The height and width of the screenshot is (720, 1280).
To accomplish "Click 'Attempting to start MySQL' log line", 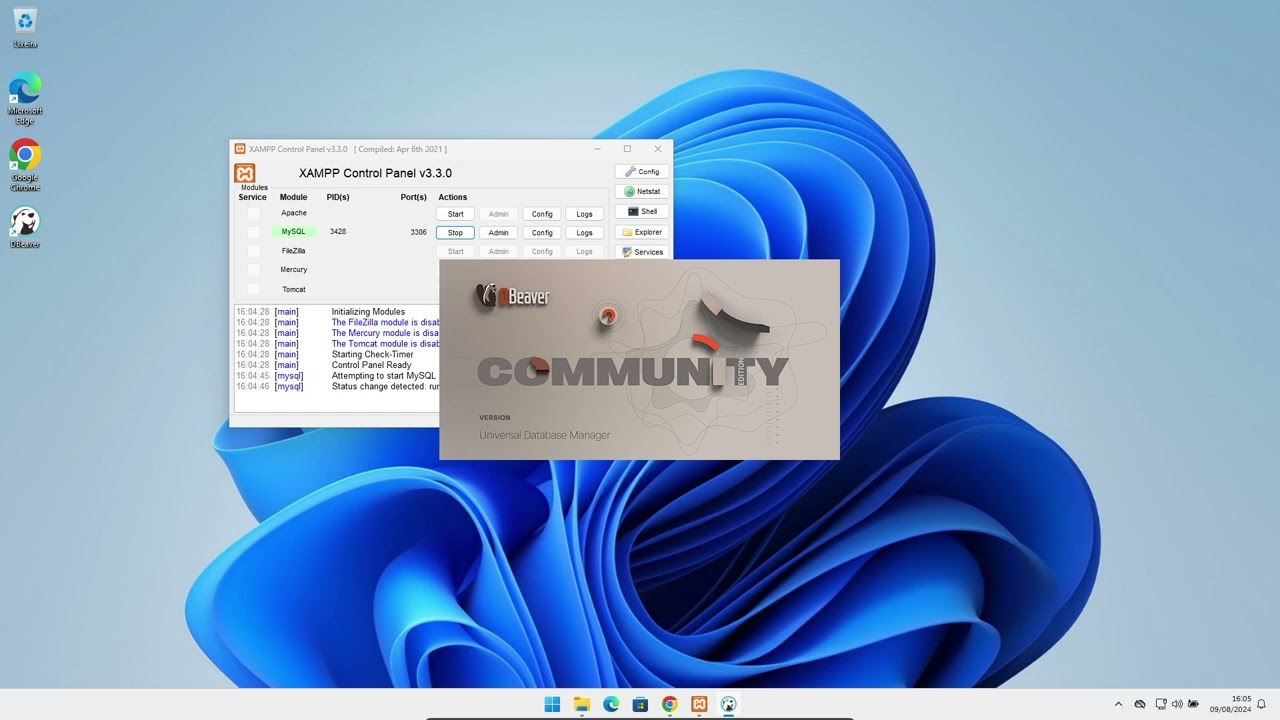I will point(384,376).
